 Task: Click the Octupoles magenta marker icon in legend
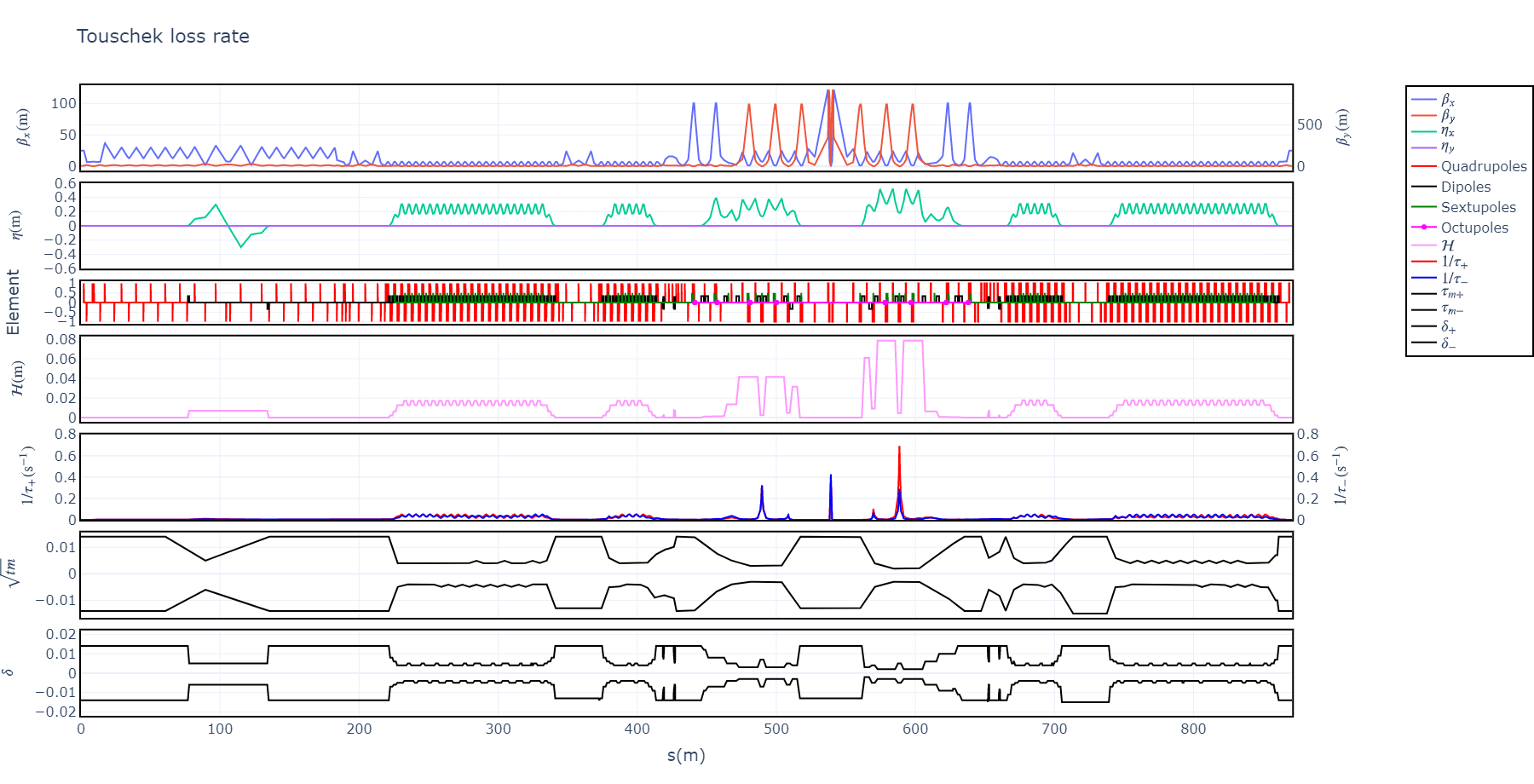click(1424, 228)
